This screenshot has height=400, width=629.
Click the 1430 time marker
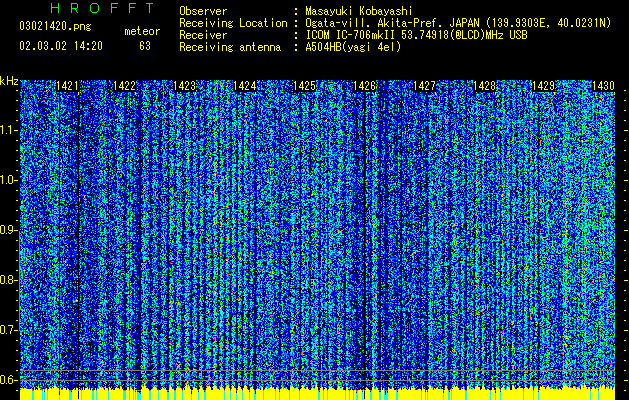(x=603, y=86)
